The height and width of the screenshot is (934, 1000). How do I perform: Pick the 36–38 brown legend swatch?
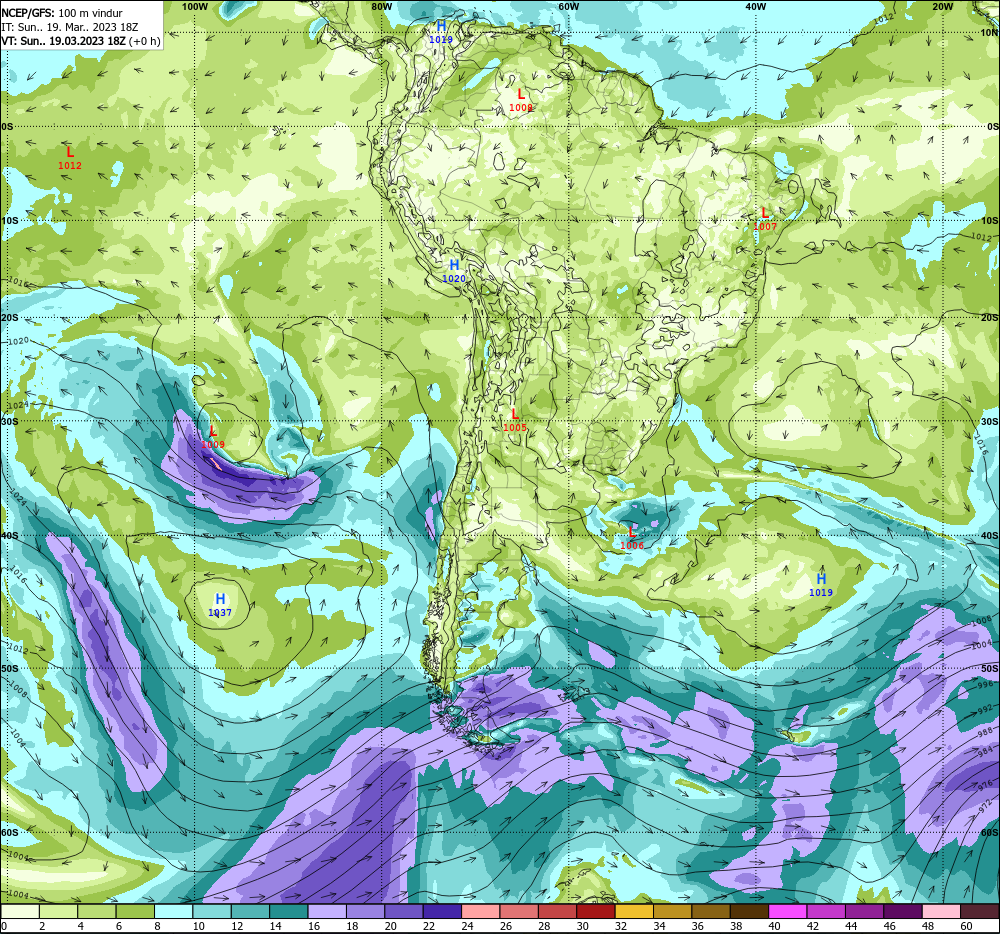pos(711,912)
